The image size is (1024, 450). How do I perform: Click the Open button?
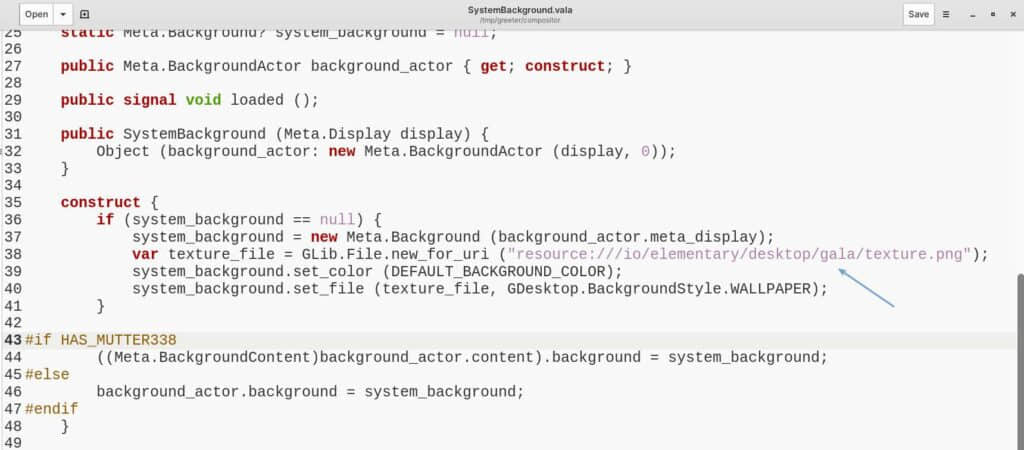(36, 14)
